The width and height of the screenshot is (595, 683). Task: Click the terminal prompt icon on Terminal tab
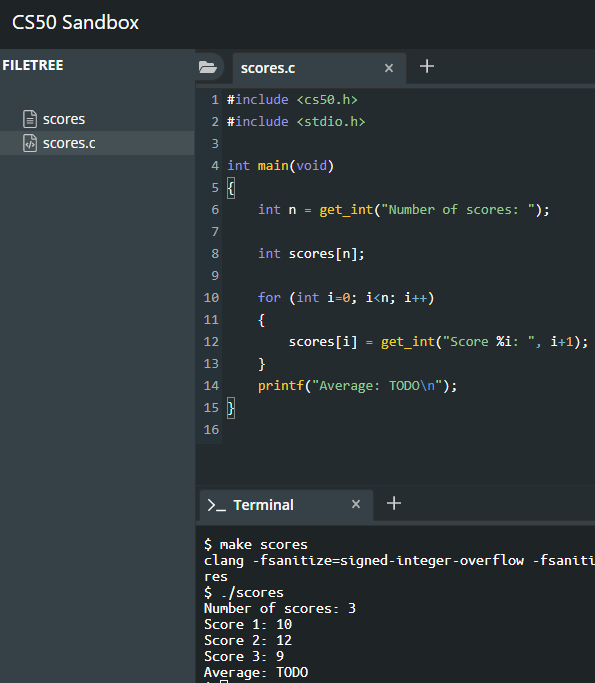[216, 505]
